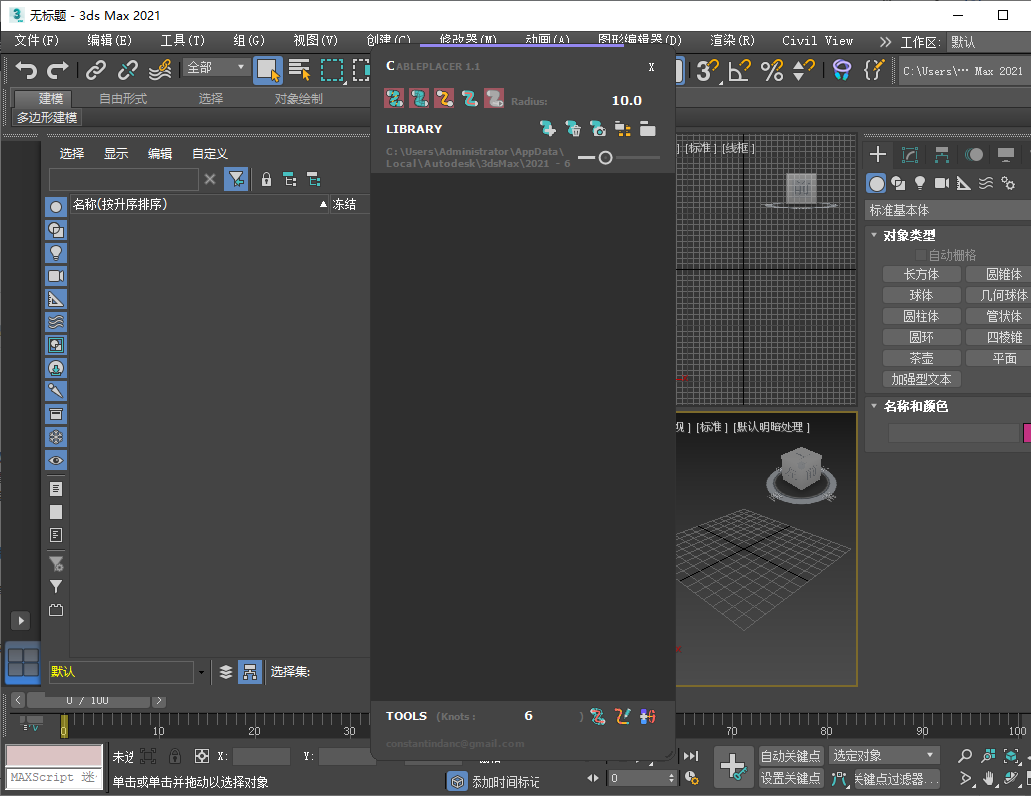Open the 渲染 menu
The width and height of the screenshot is (1031, 796).
[731, 41]
